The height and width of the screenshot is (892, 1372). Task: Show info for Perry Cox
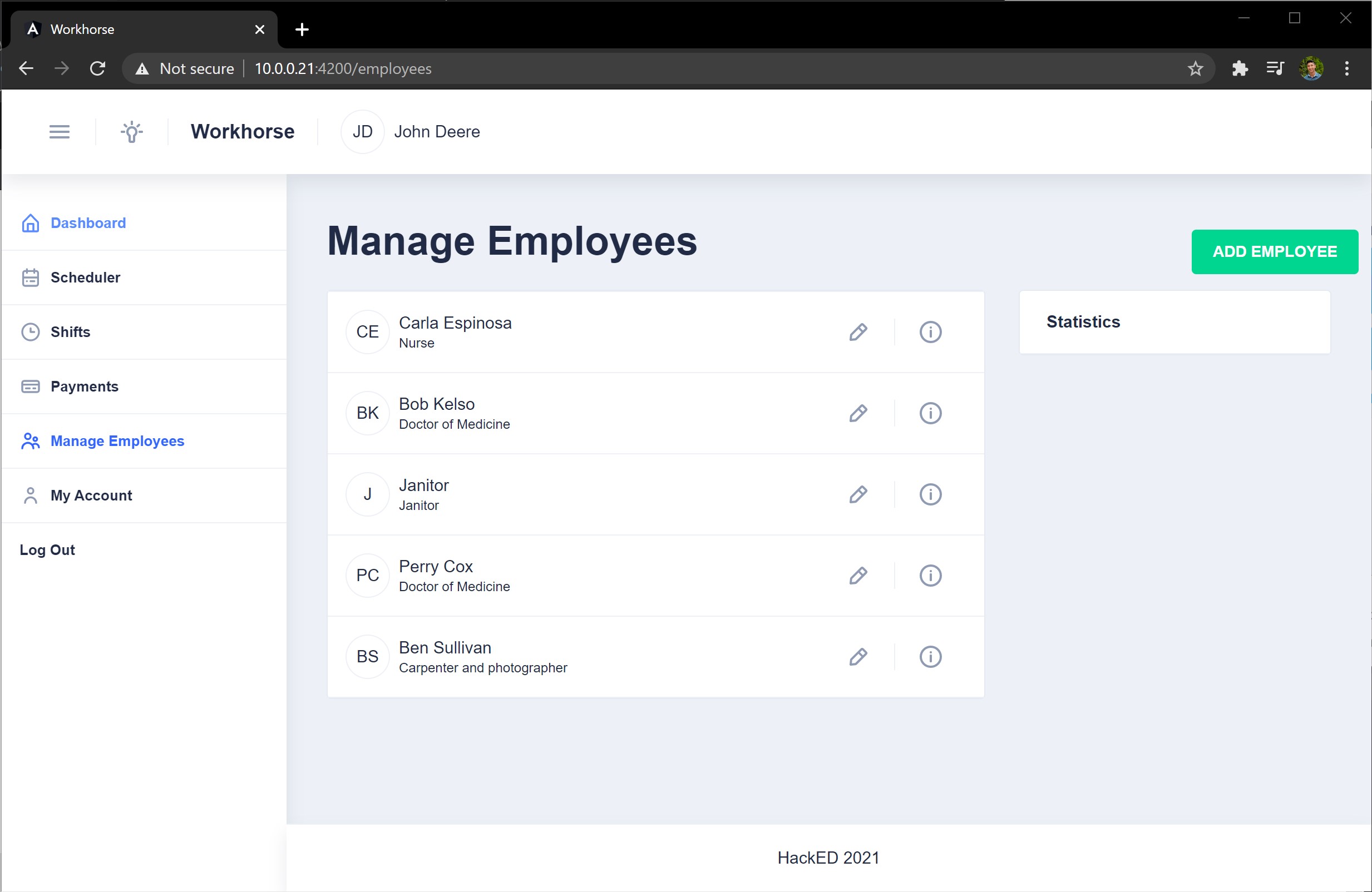(930, 576)
